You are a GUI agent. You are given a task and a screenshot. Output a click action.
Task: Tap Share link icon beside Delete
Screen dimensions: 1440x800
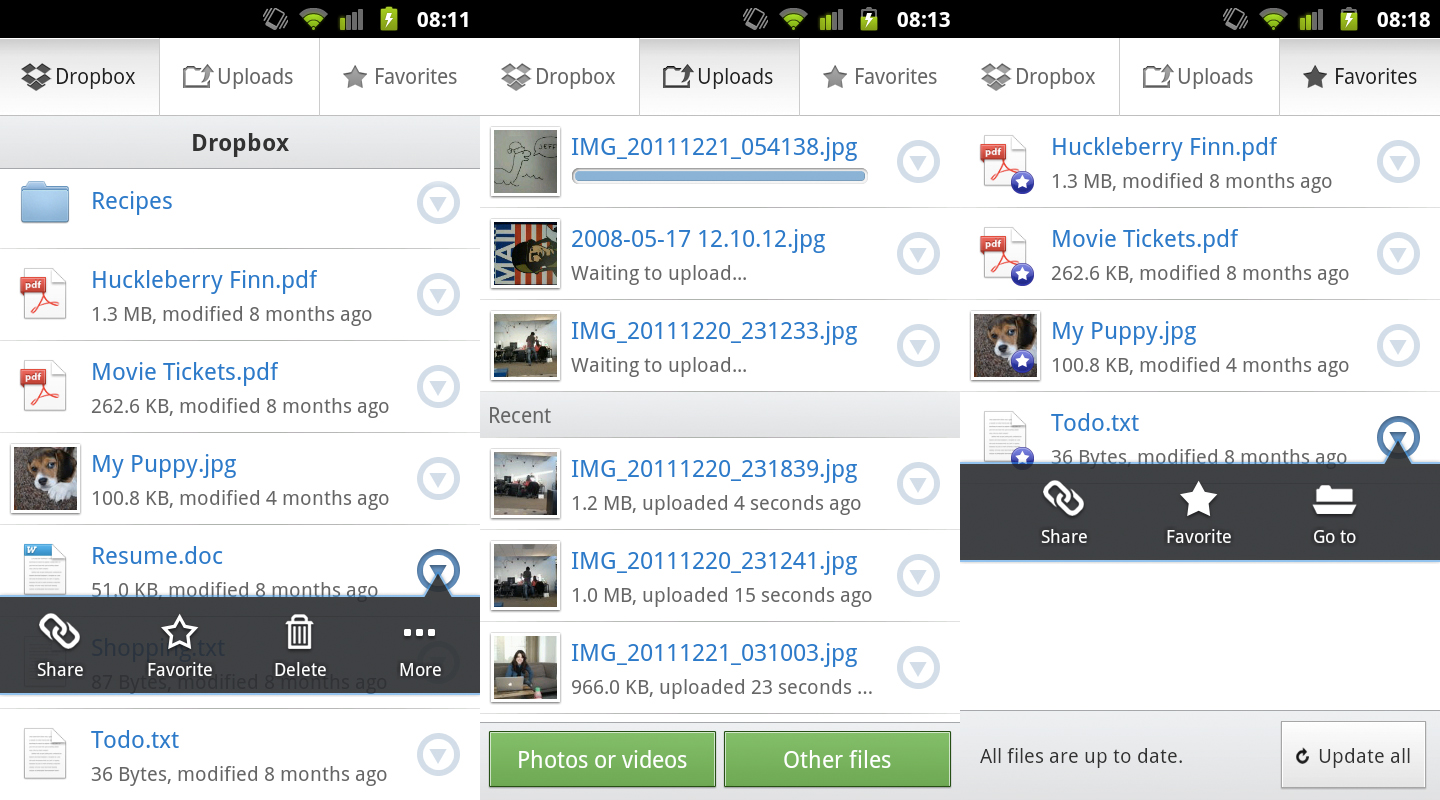pyautogui.click(x=59, y=634)
